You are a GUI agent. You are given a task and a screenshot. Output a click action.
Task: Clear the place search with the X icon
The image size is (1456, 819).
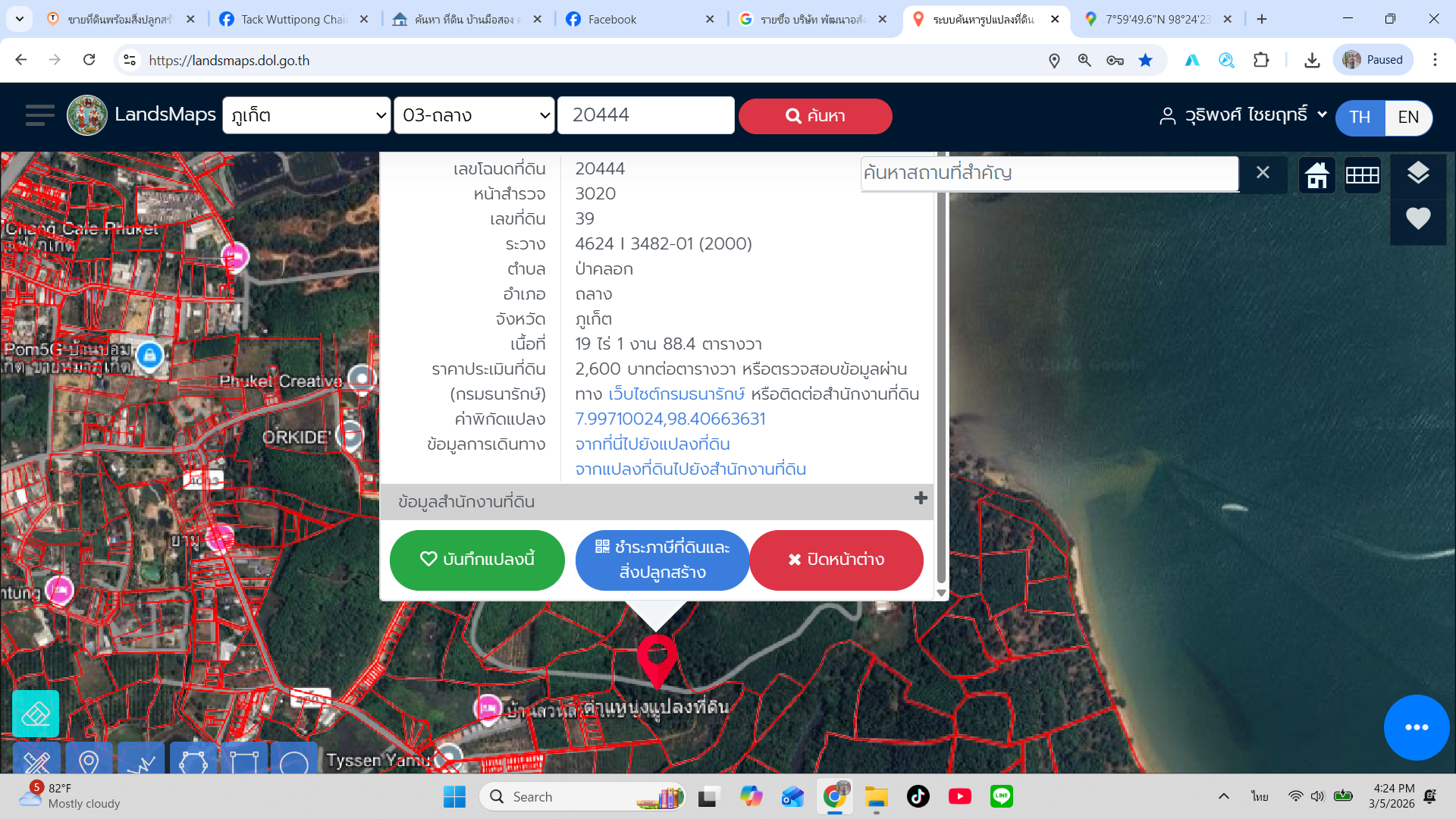click(x=1263, y=173)
